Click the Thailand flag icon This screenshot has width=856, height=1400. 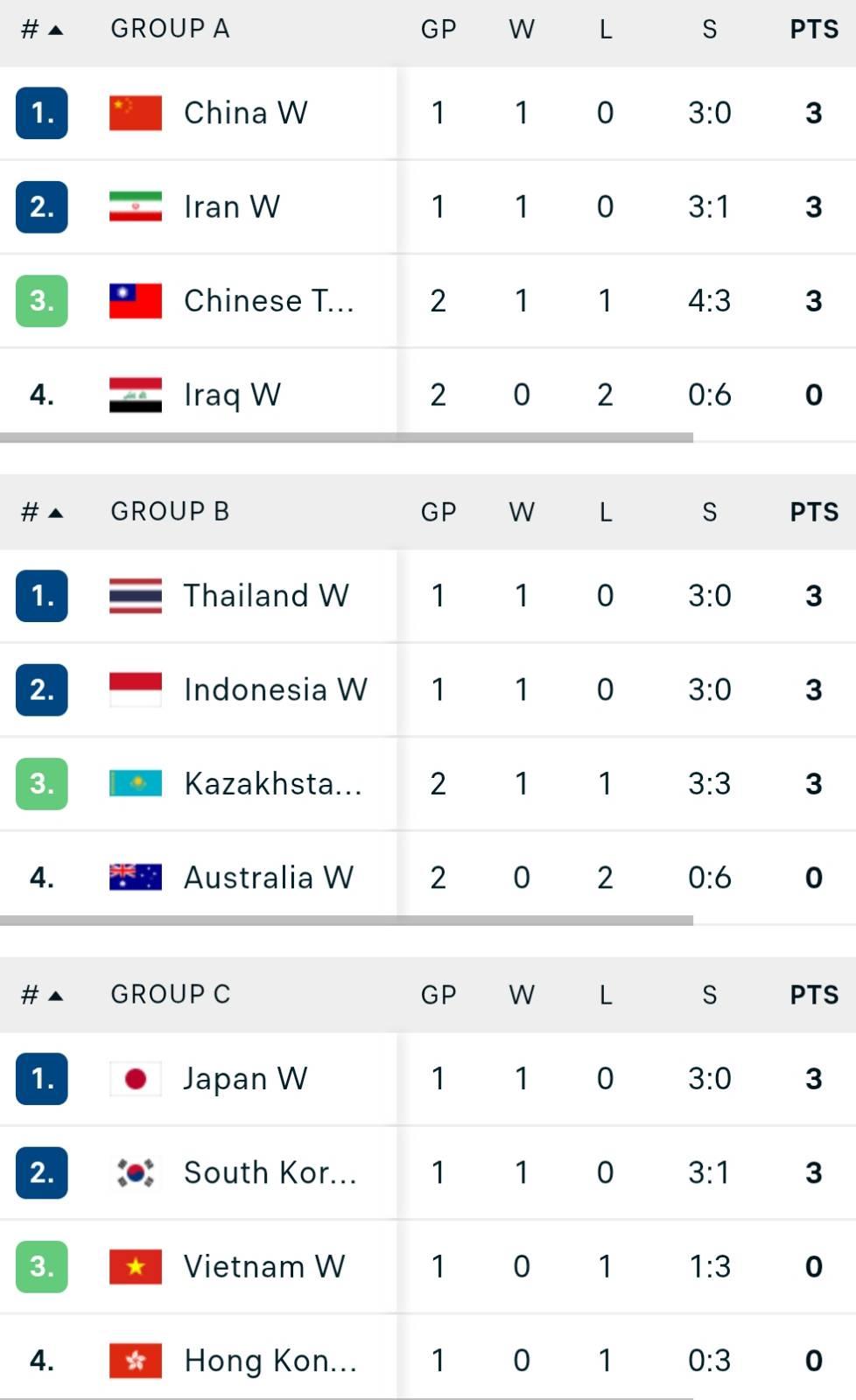(x=136, y=596)
